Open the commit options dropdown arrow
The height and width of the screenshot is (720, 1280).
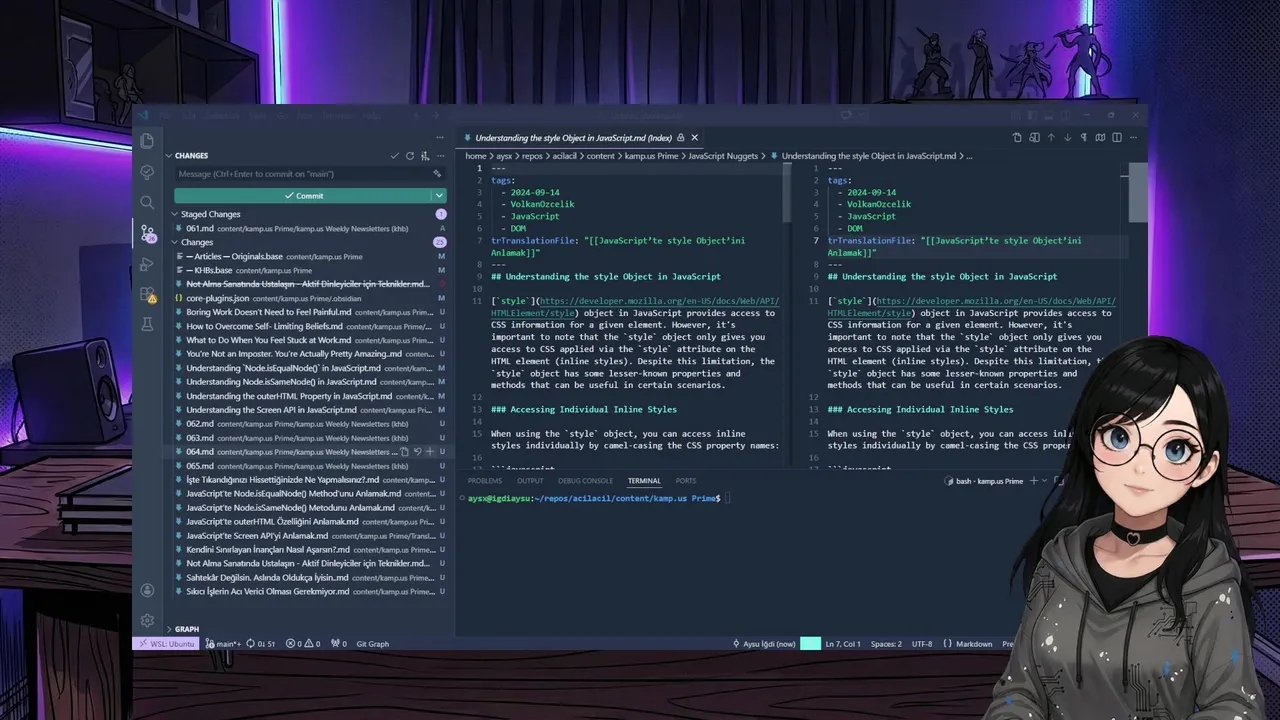click(x=438, y=196)
